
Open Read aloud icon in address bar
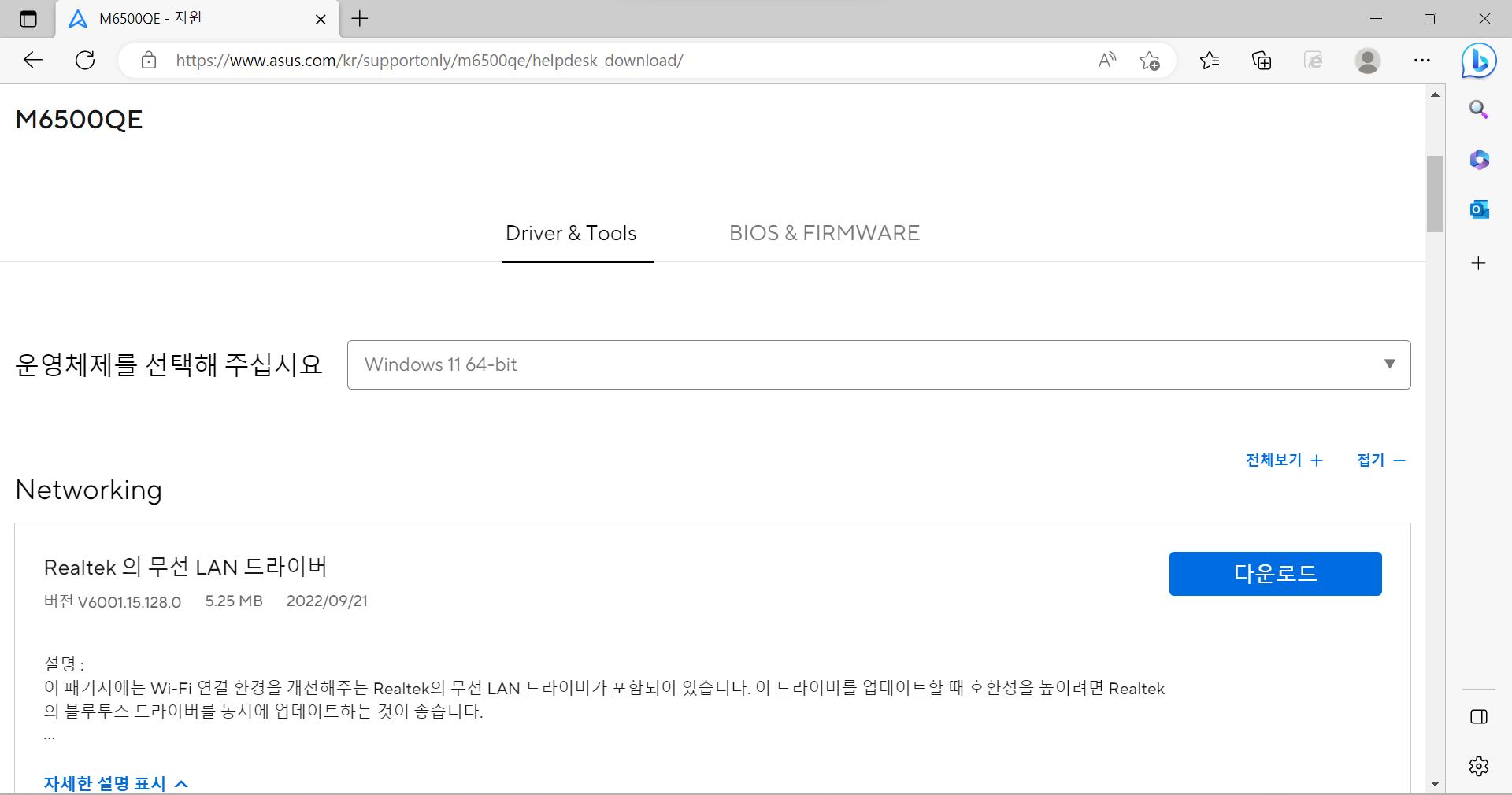click(x=1107, y=60)
